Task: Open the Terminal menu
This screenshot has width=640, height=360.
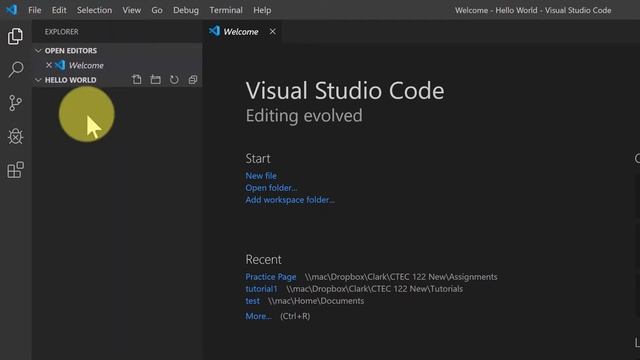Action: pos(226,10)
